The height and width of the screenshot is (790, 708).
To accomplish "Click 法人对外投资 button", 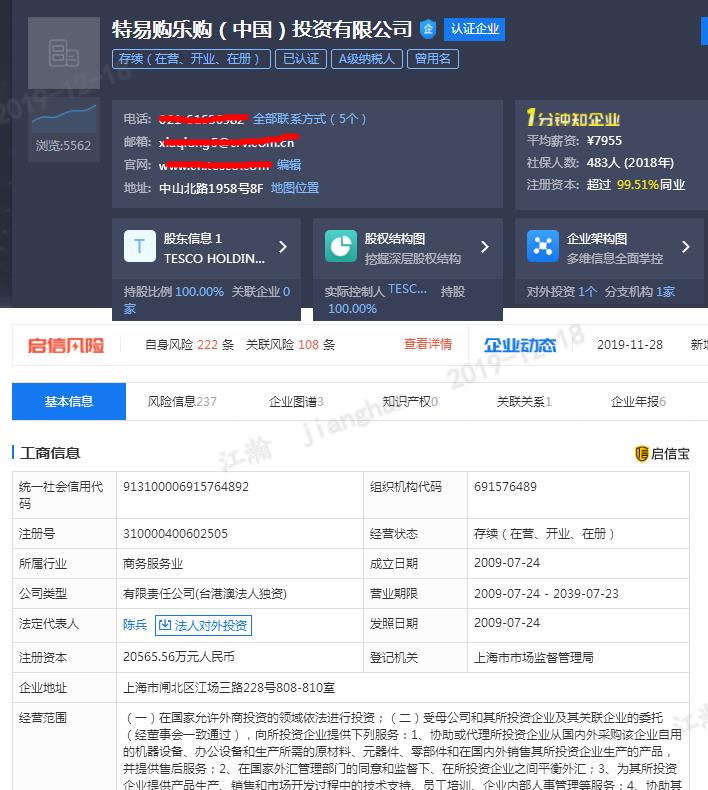I will (203, 625).
